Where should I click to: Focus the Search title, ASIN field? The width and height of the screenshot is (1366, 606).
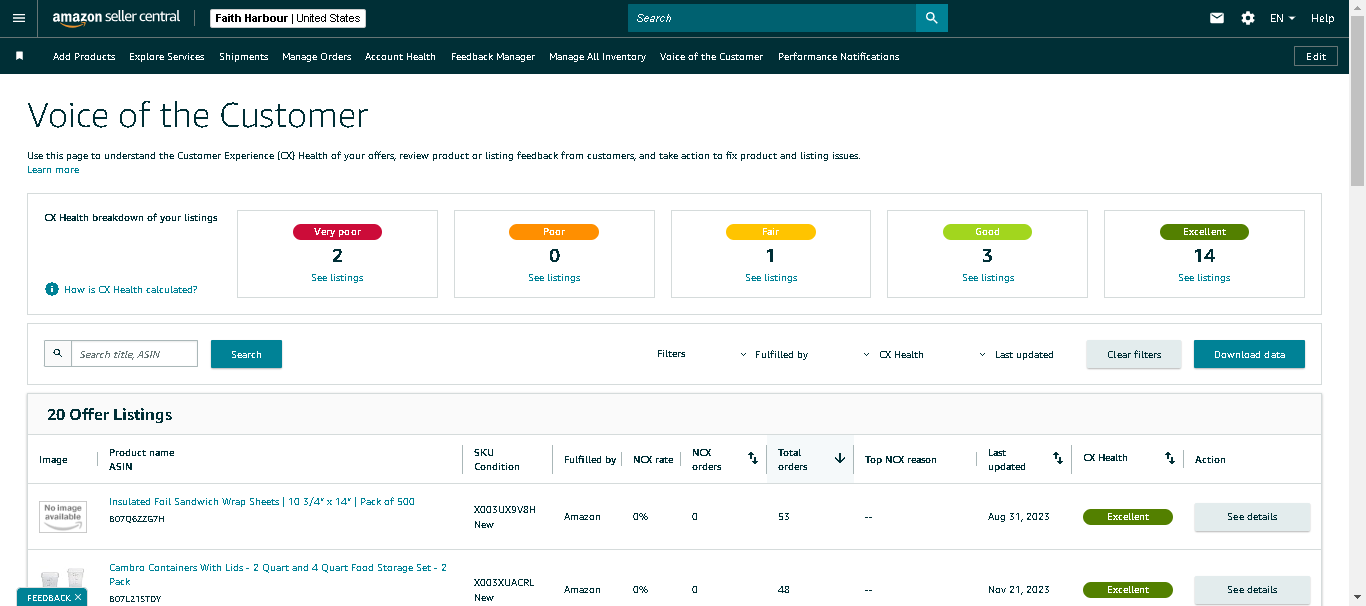point(134,354)
